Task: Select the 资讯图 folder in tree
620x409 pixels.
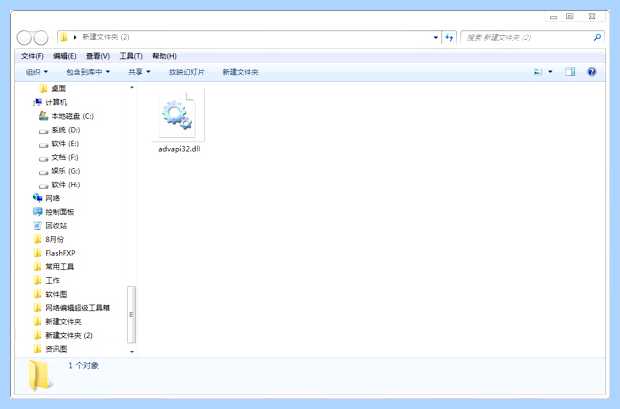Action: [x=56, y=349]
